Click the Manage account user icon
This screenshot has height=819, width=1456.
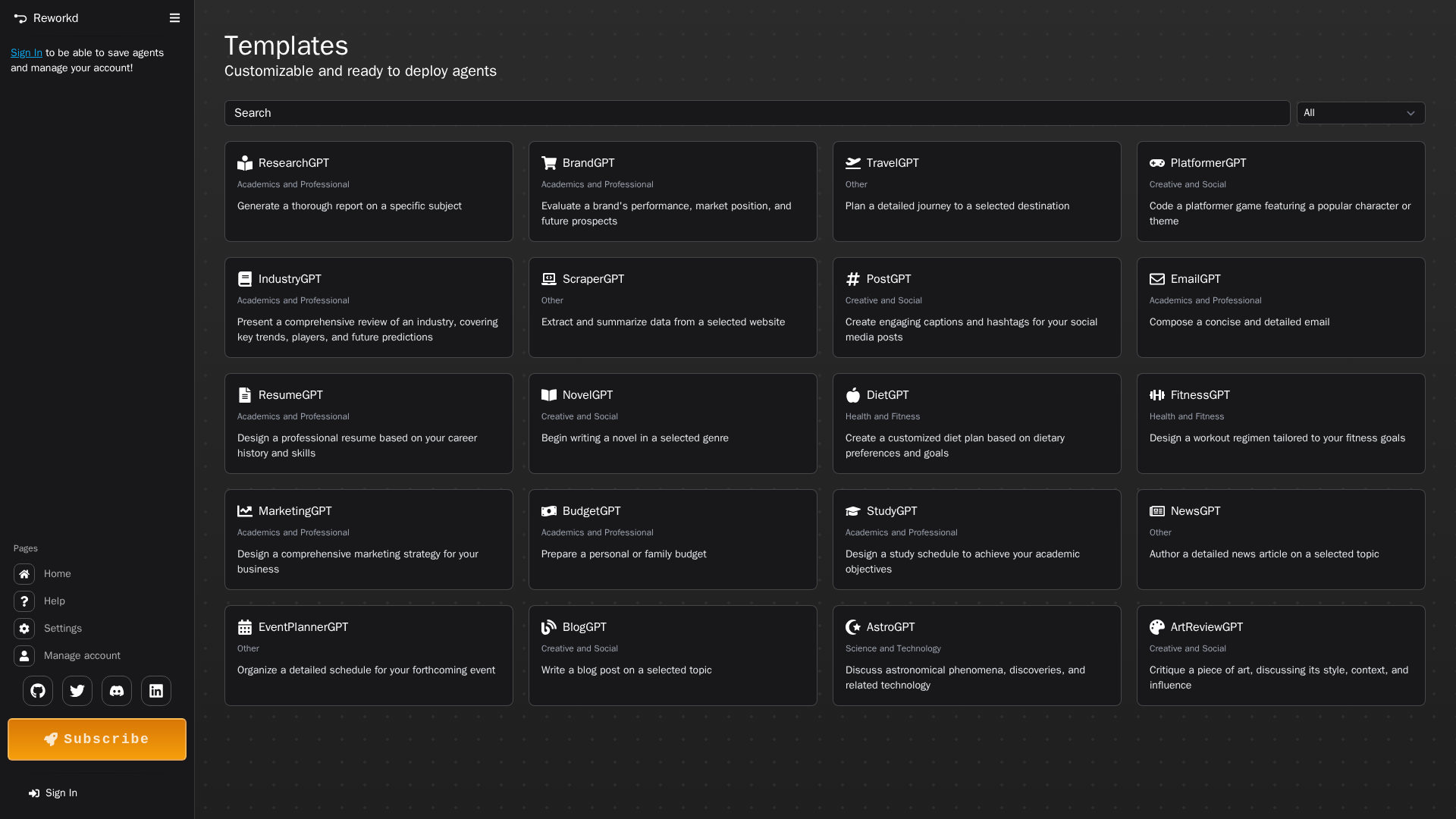(x=24, y=656)
